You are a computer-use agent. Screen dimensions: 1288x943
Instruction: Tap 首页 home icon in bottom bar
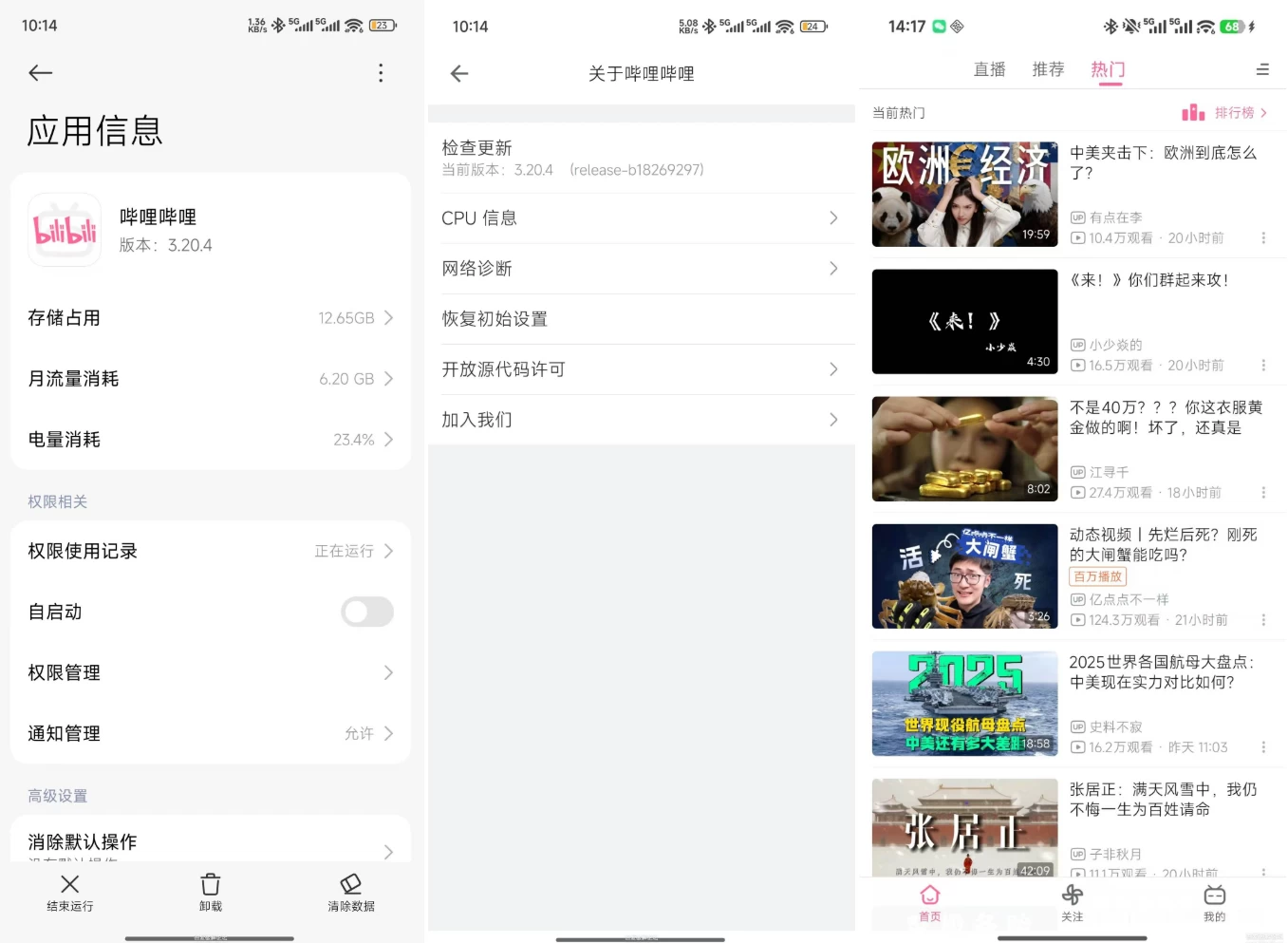[930, 895]
